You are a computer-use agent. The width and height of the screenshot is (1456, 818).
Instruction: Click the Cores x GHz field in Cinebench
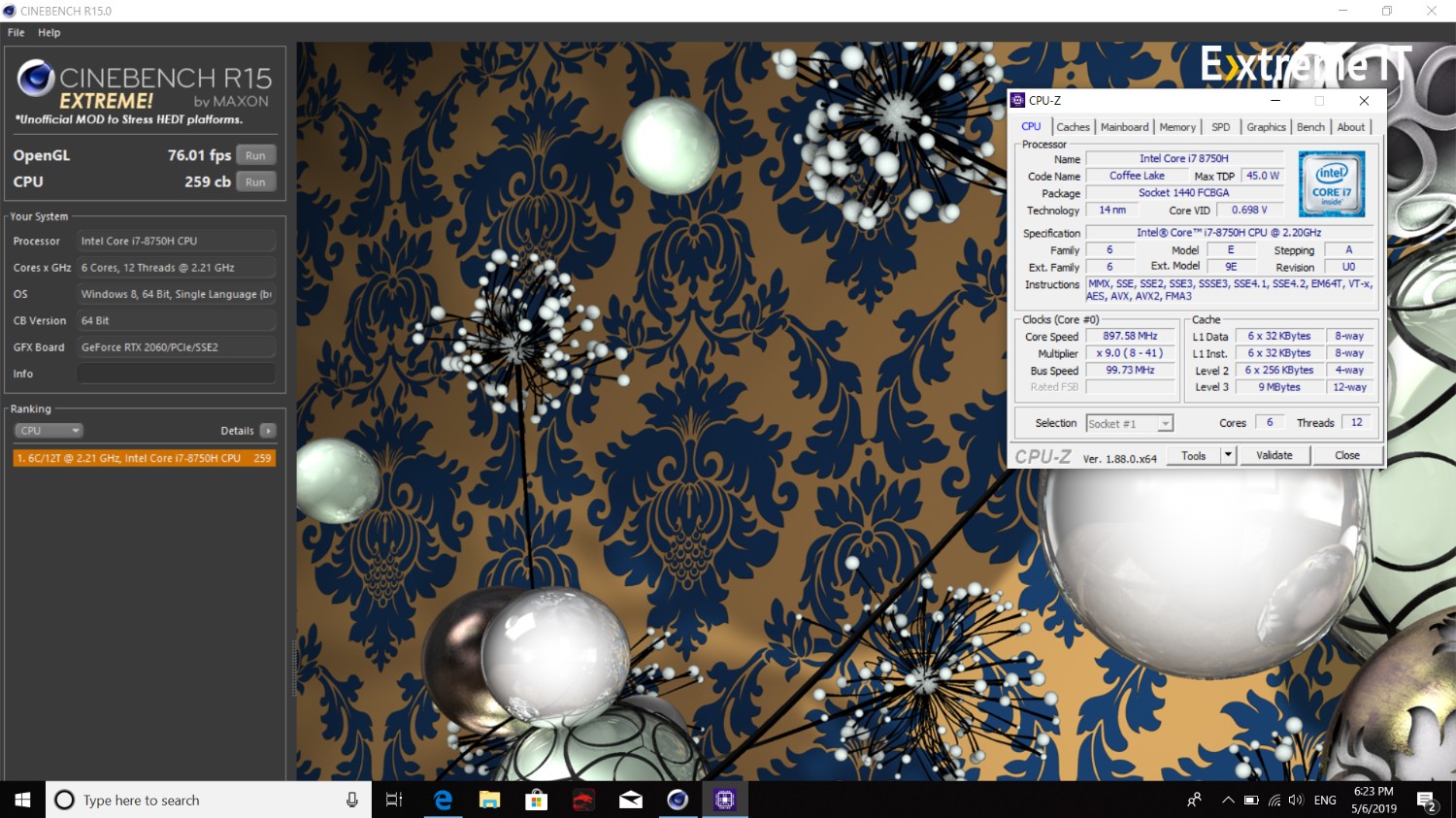point(176,268)
